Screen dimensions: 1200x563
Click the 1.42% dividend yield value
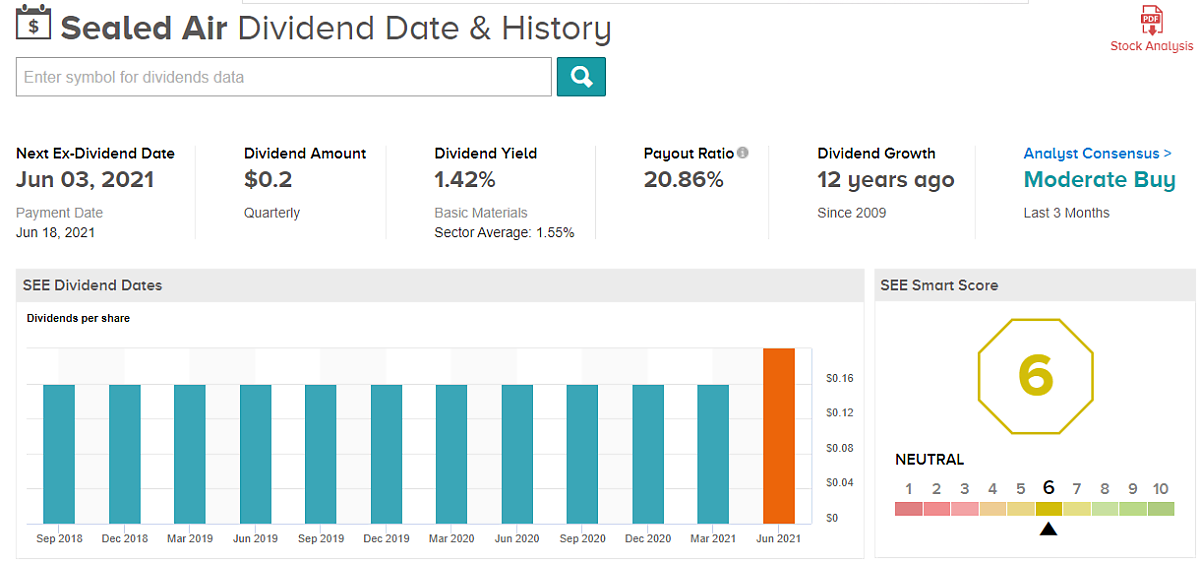(465, 180)
